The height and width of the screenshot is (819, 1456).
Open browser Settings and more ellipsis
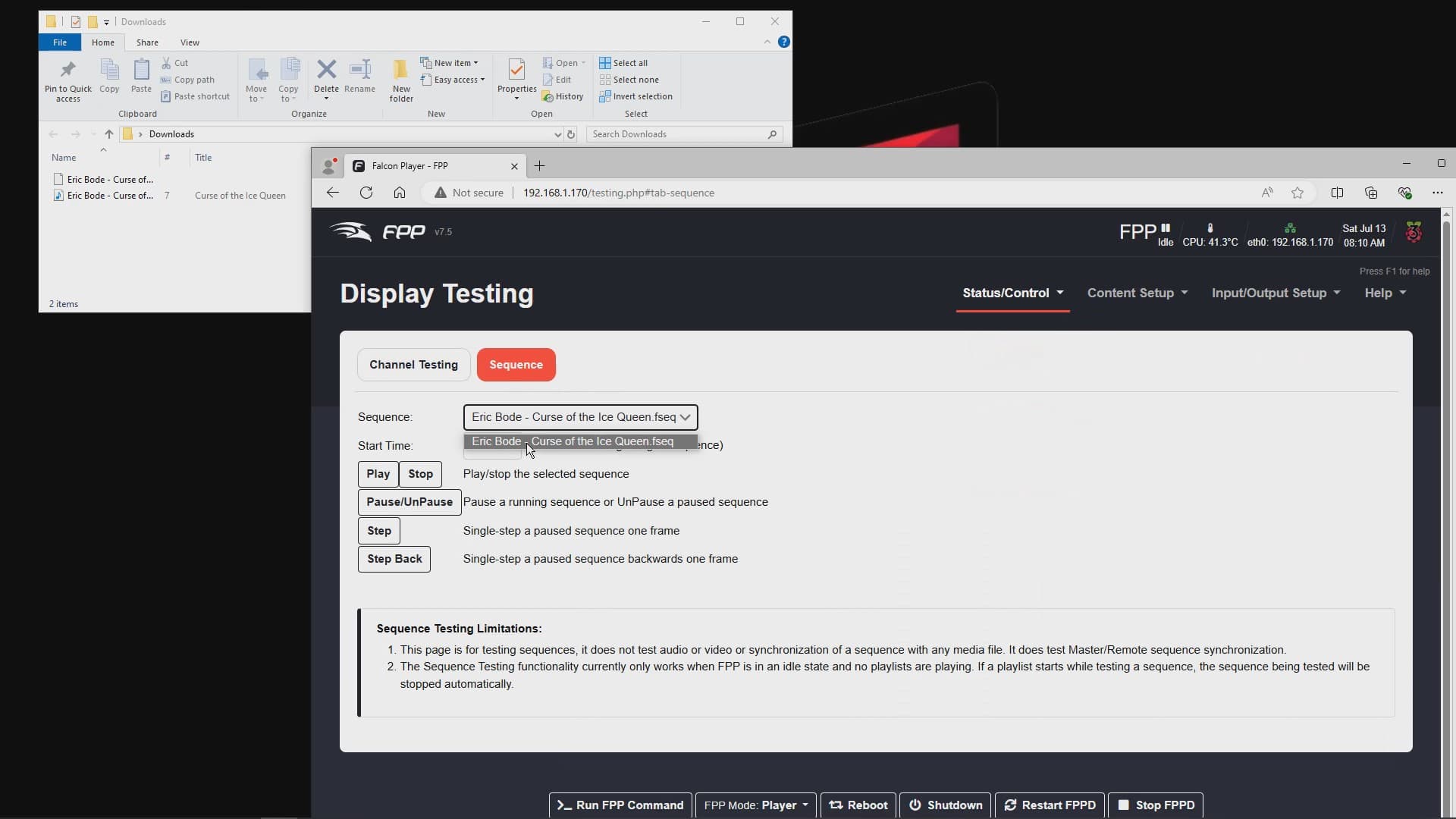point(1438,193)
